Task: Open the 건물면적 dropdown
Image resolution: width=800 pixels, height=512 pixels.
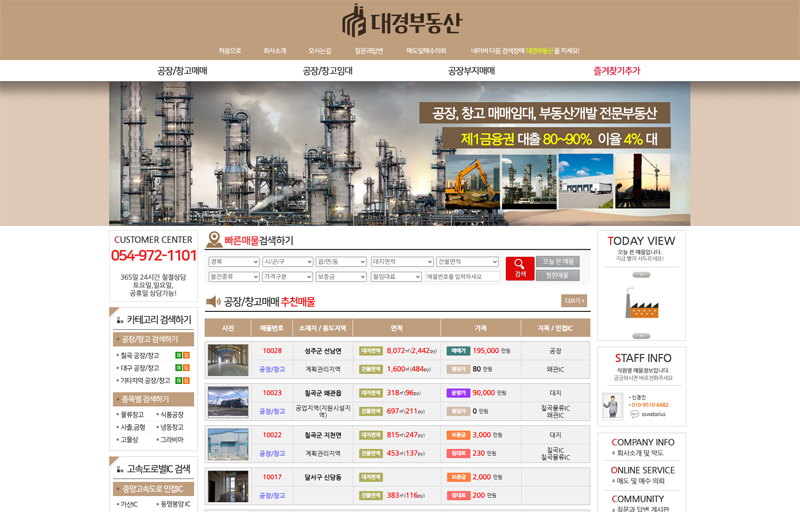Action: pos(467,262)
